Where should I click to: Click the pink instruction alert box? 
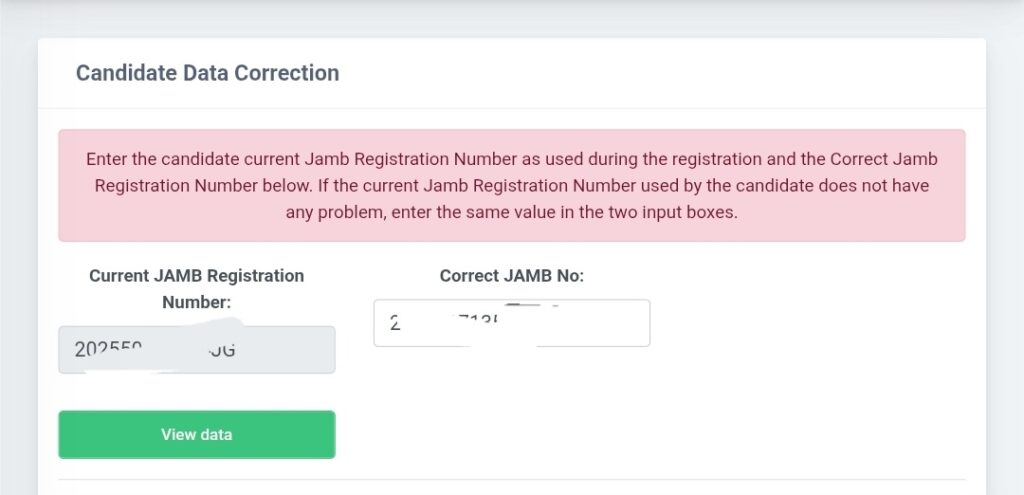tap(511, 185)
